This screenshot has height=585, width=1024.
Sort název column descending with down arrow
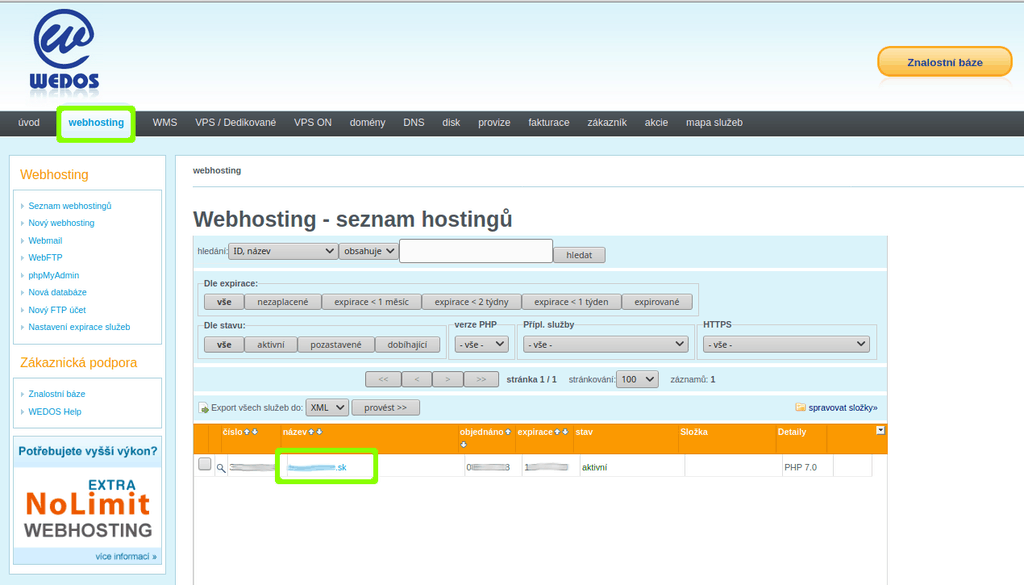click(319, 432)
